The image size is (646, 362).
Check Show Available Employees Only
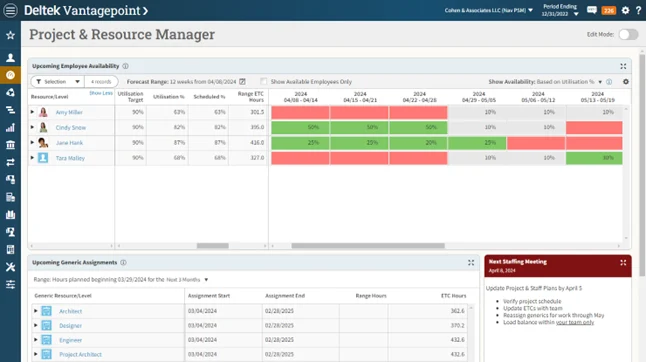pos(264,82)
